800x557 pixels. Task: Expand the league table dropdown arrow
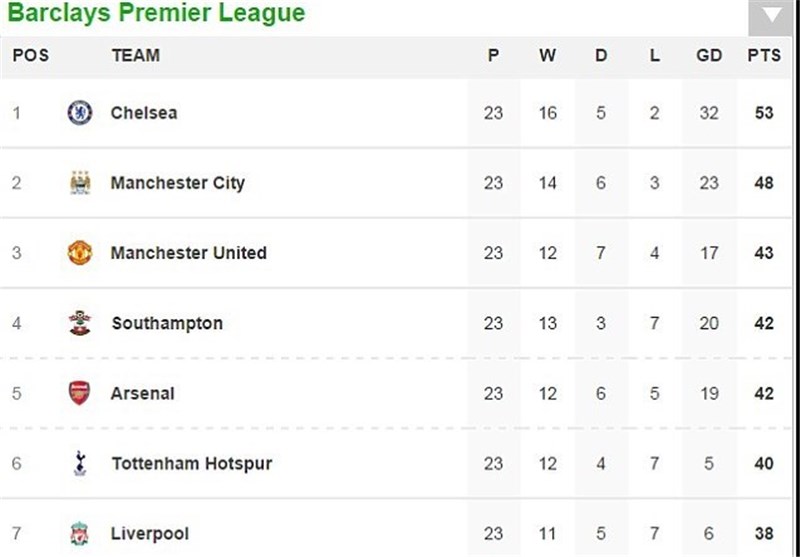pyautogui.click(x=772, y=16)
